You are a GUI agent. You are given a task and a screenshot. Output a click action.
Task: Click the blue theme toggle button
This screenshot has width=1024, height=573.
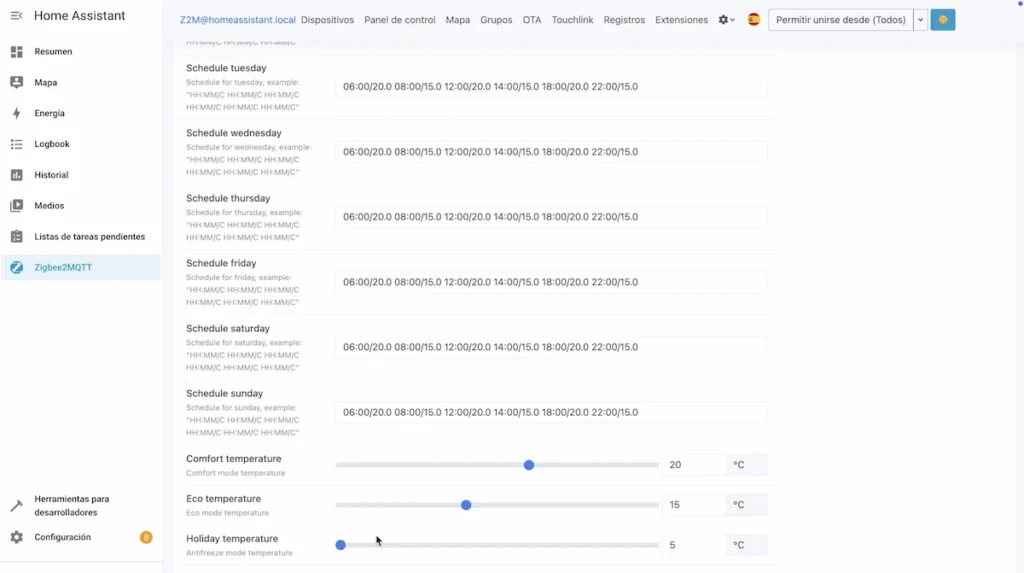click(x=942, y=20)
